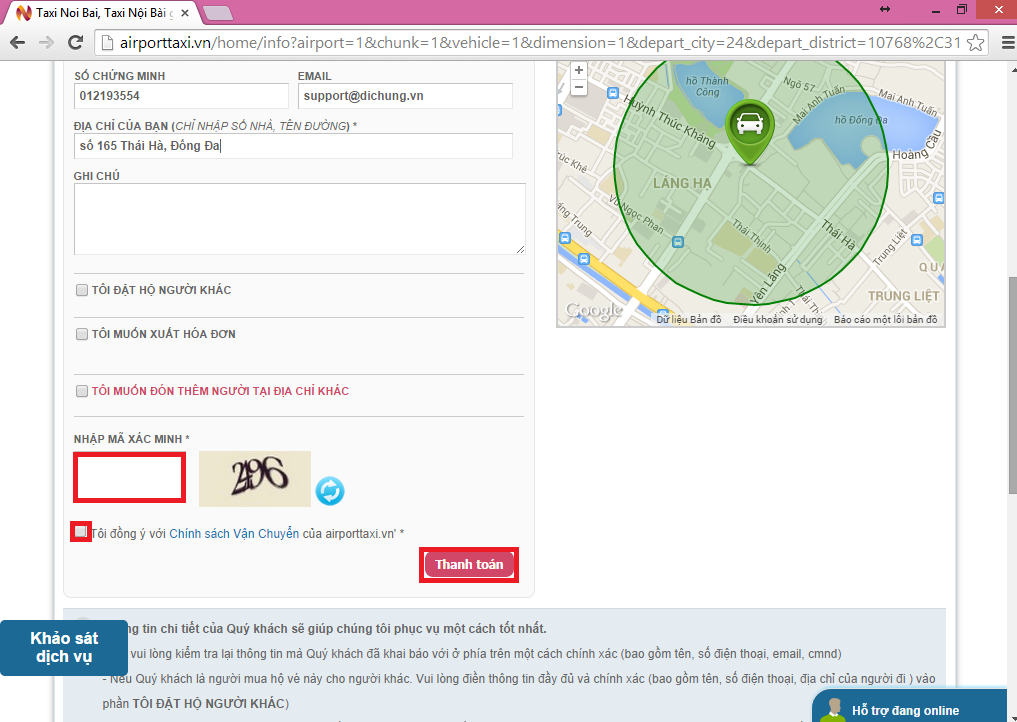Open the Khảo sát dịch vụ survey
Viewport: 1017px width, 722px height.
point(63,647)
